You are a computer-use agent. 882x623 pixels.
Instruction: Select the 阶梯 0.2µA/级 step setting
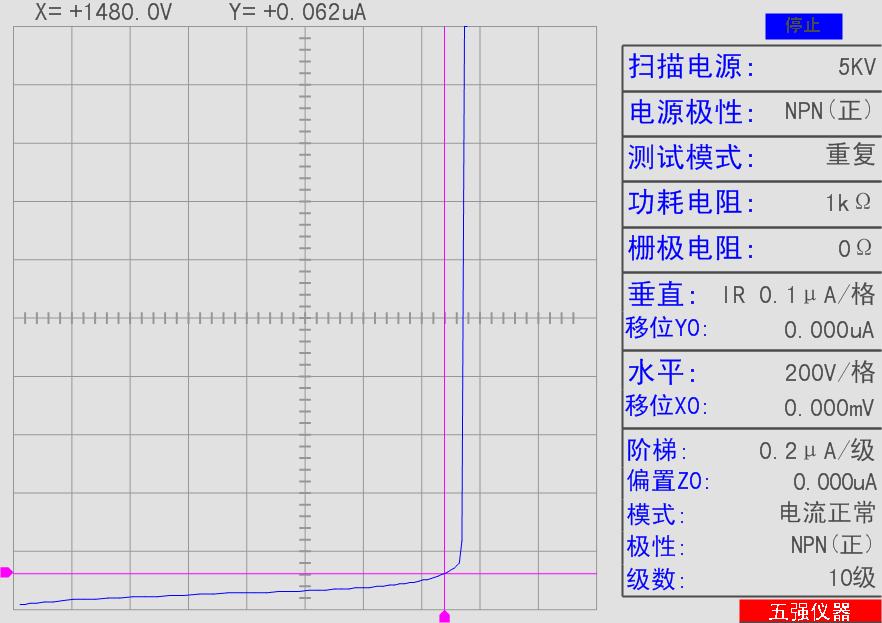coord(751,450)
